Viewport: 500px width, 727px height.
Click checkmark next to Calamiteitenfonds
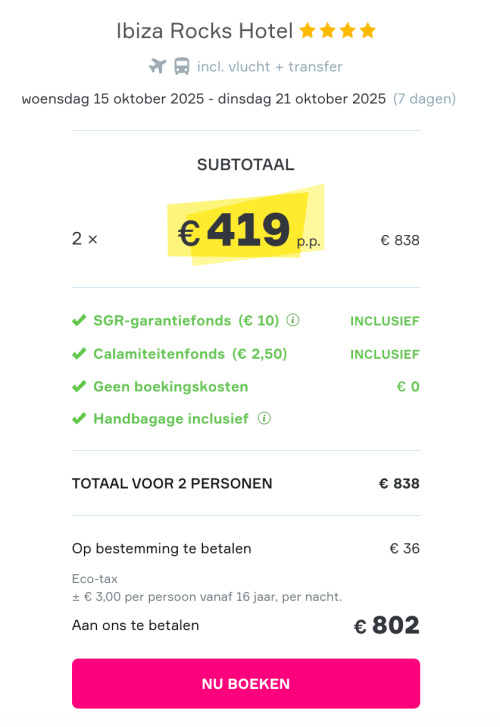(x=79, y=354)
